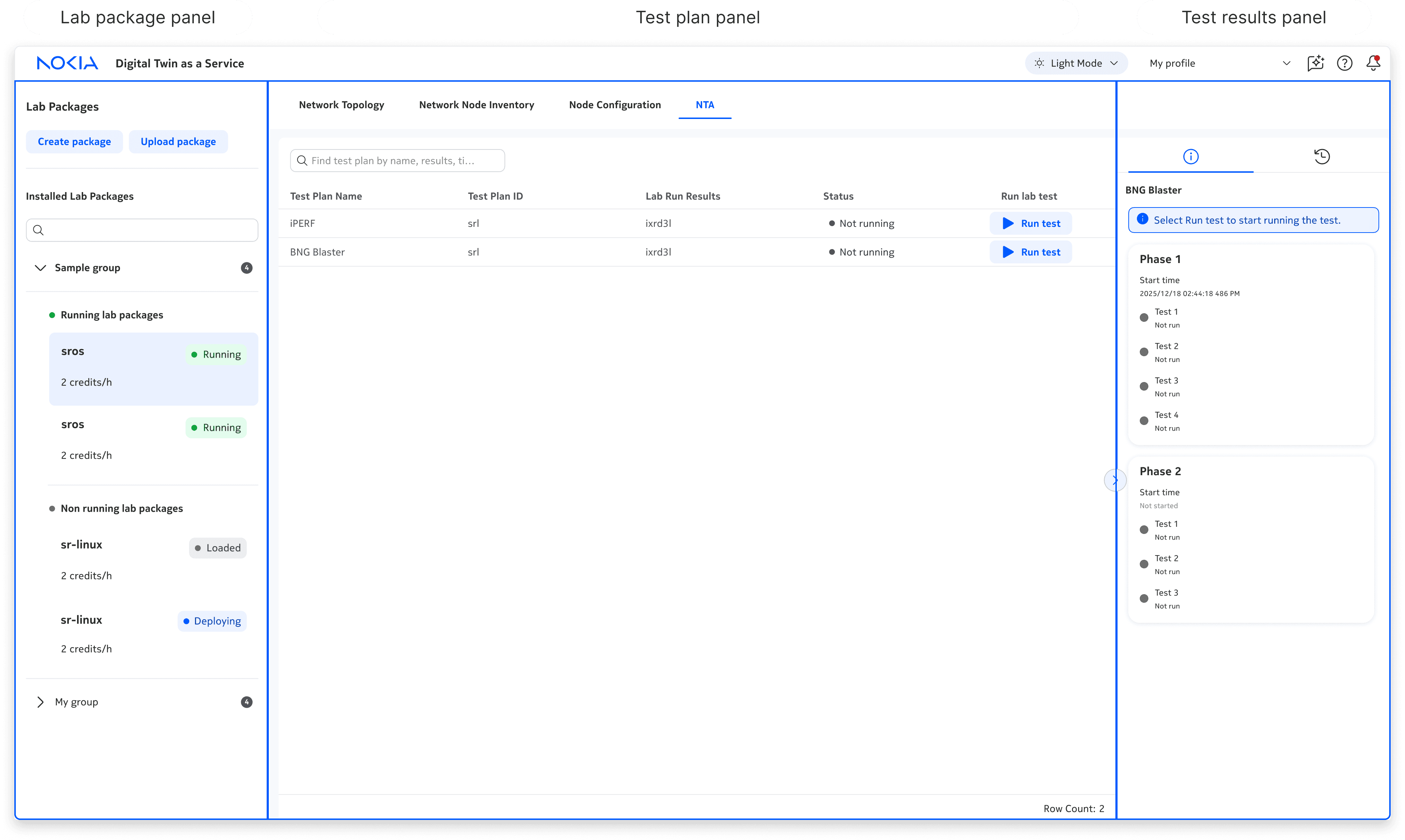Open the notifications bell
This screenshot has height=840, width=1405.
point(1373,63)
